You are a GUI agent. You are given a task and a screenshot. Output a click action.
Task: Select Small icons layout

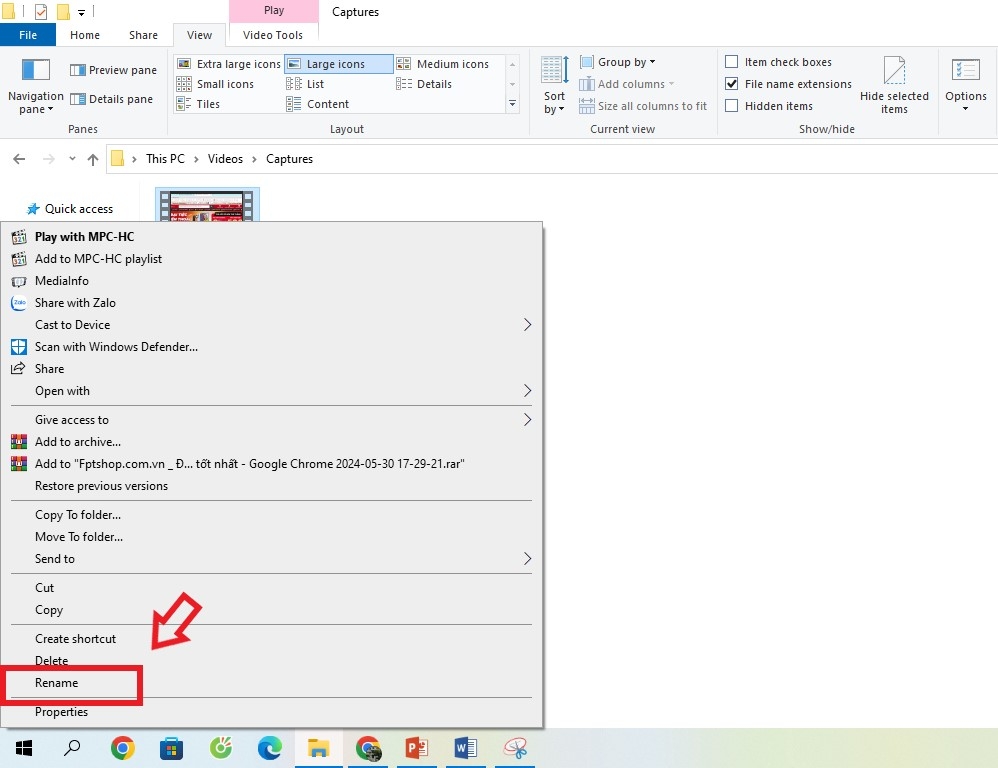(215, 84)
